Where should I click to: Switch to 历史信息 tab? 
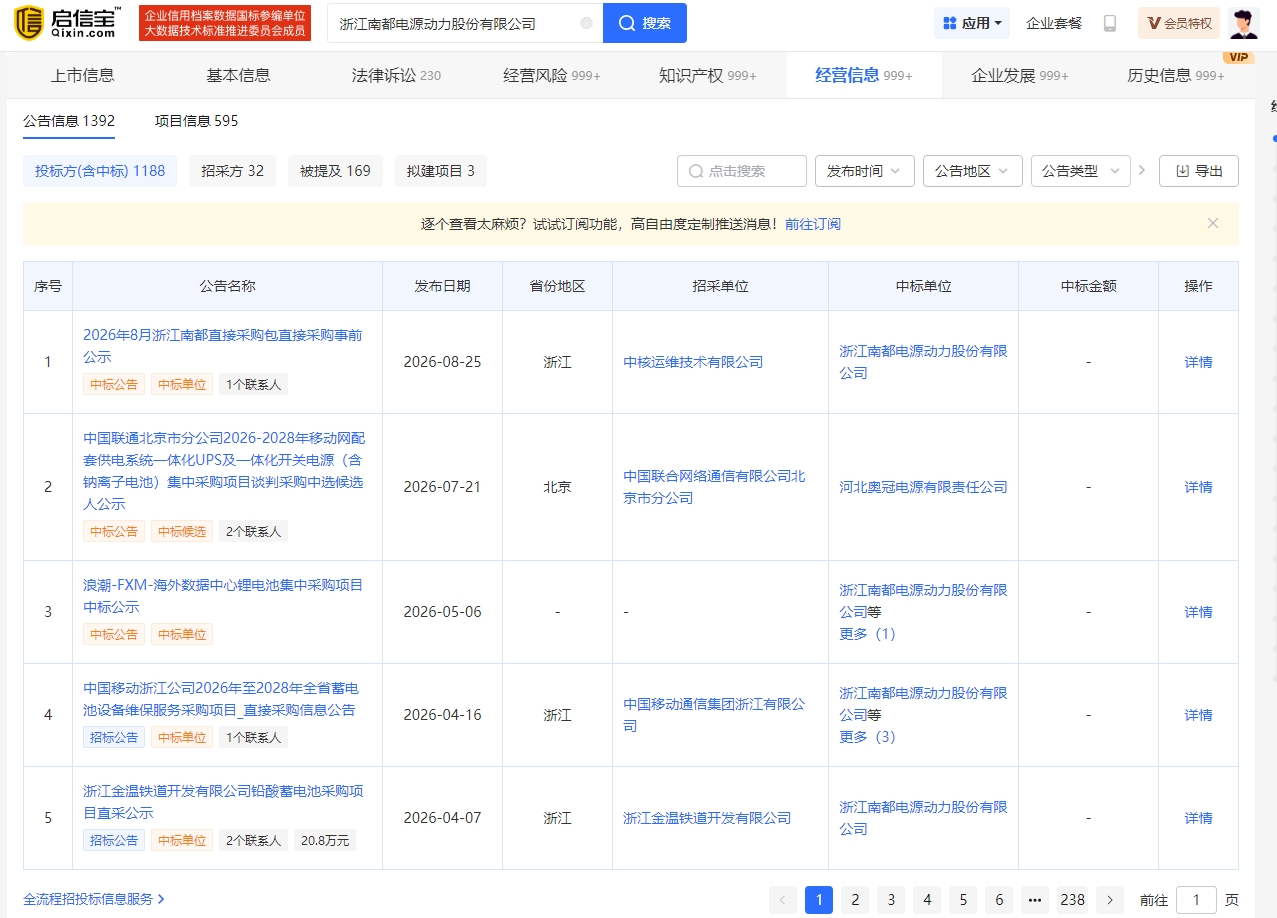point(1176,75)
